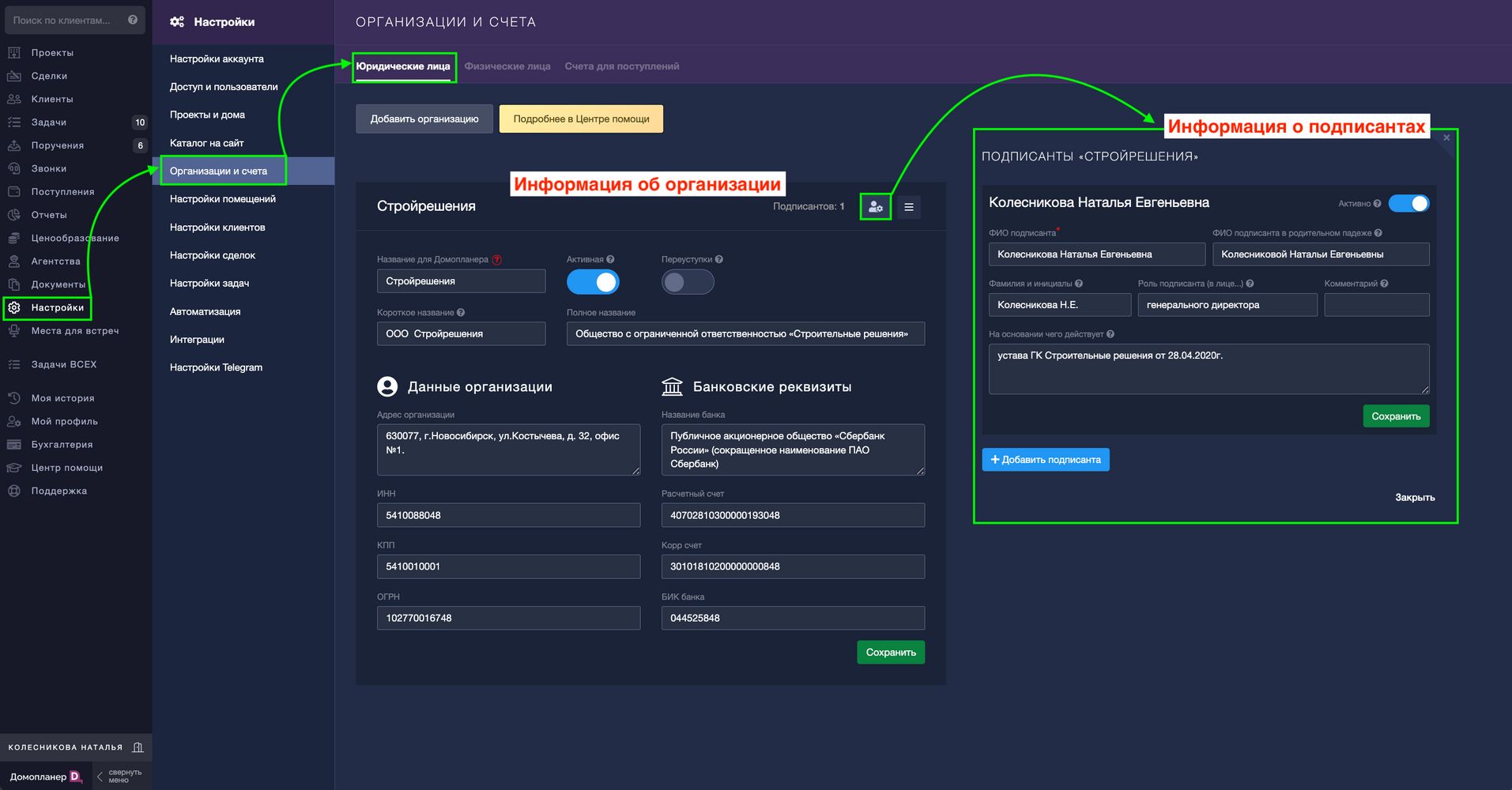Viewport: 1512px width, 790px height.
Task: Open Автоматизация settings section
Action: pyautogui.click(x=205, y=311)
